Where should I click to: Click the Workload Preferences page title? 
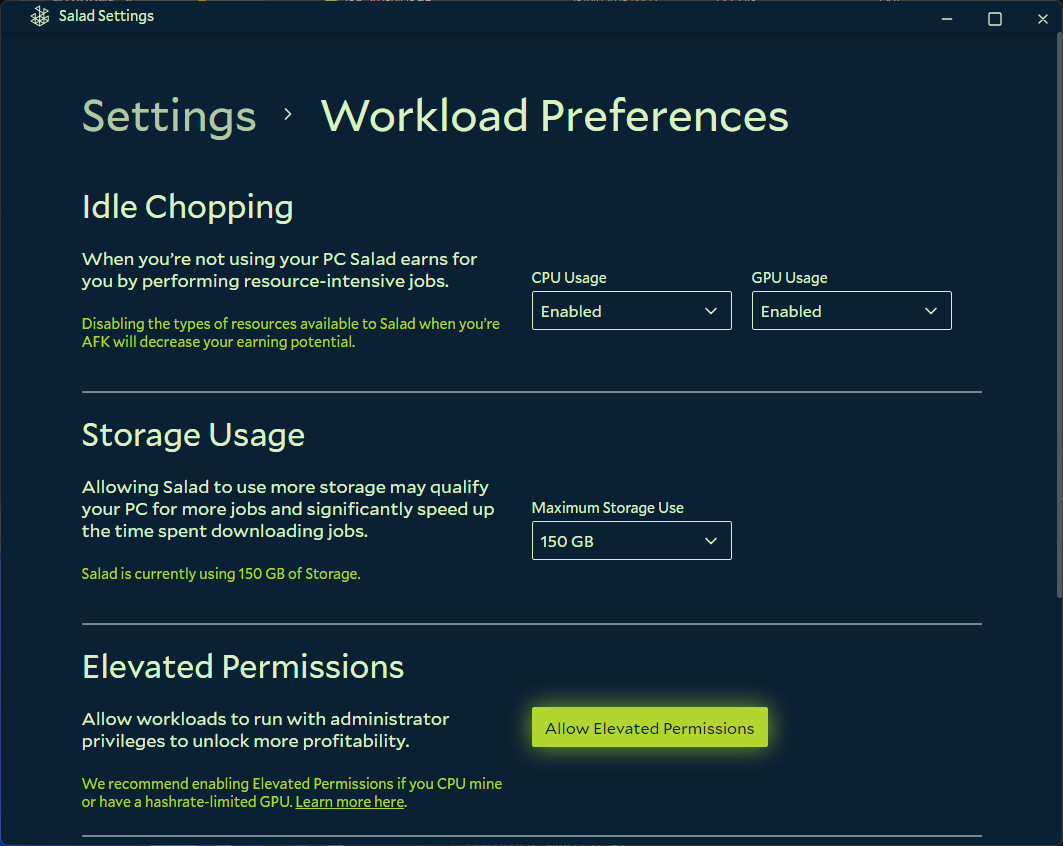(555, 116)
